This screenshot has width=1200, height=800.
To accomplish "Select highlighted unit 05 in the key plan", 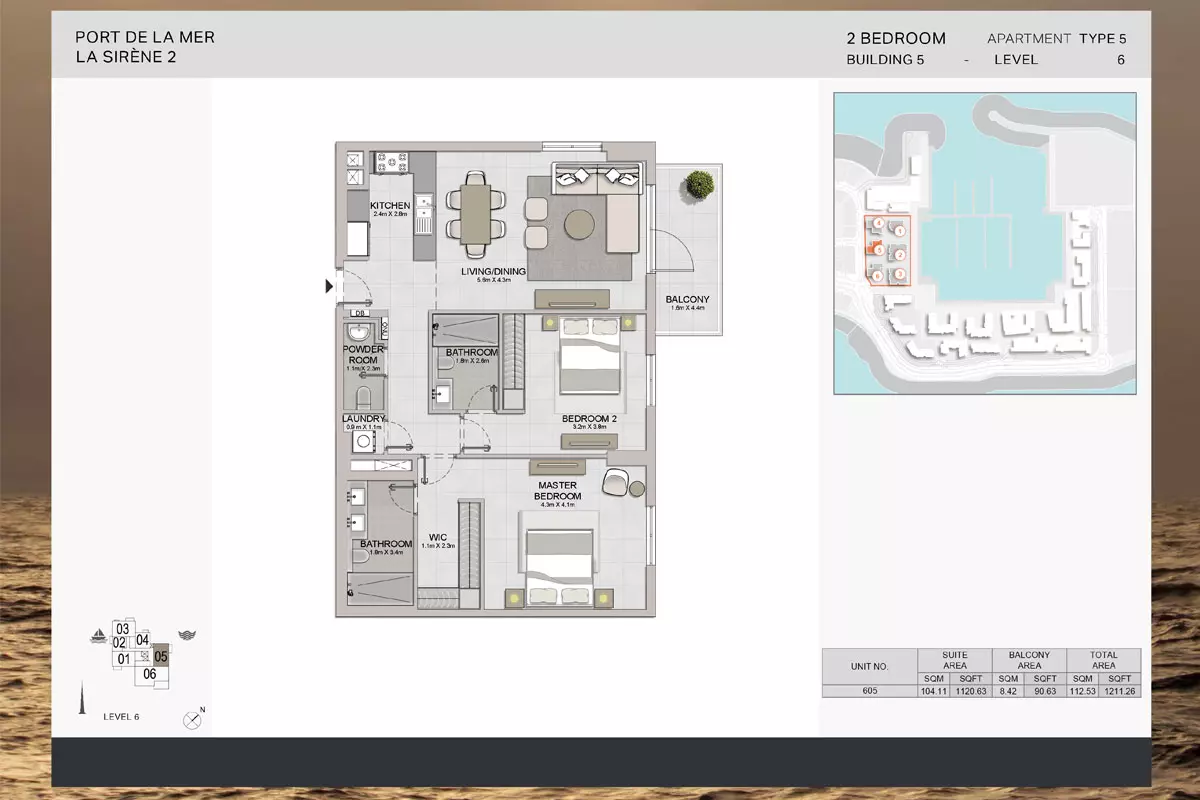I will coord(161,657).
